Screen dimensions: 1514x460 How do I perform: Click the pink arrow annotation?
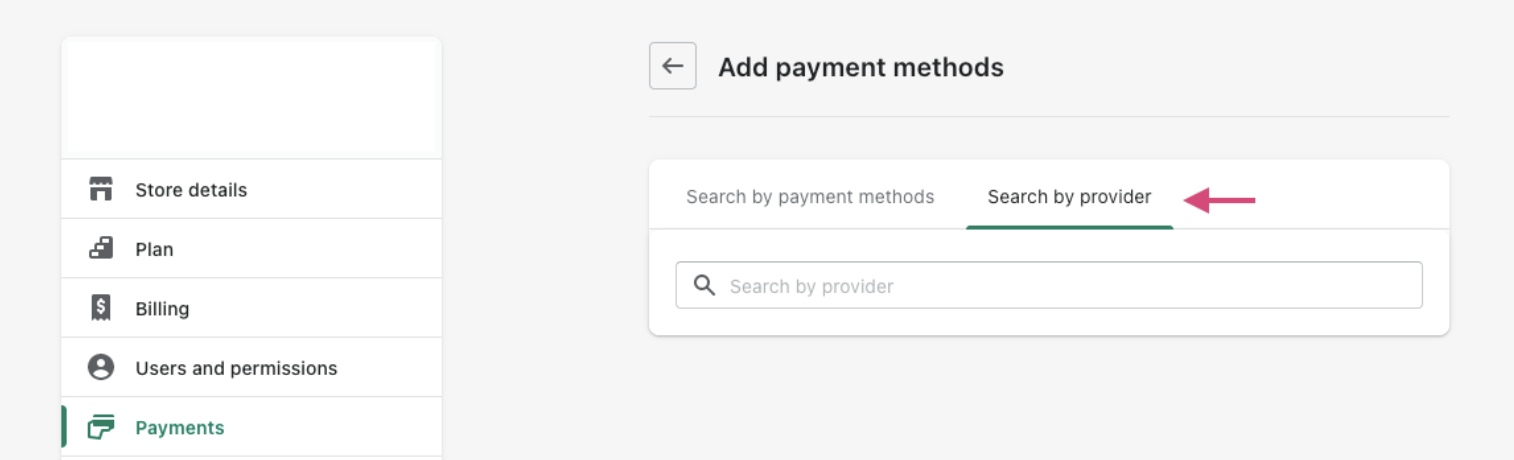point(1220,200)
